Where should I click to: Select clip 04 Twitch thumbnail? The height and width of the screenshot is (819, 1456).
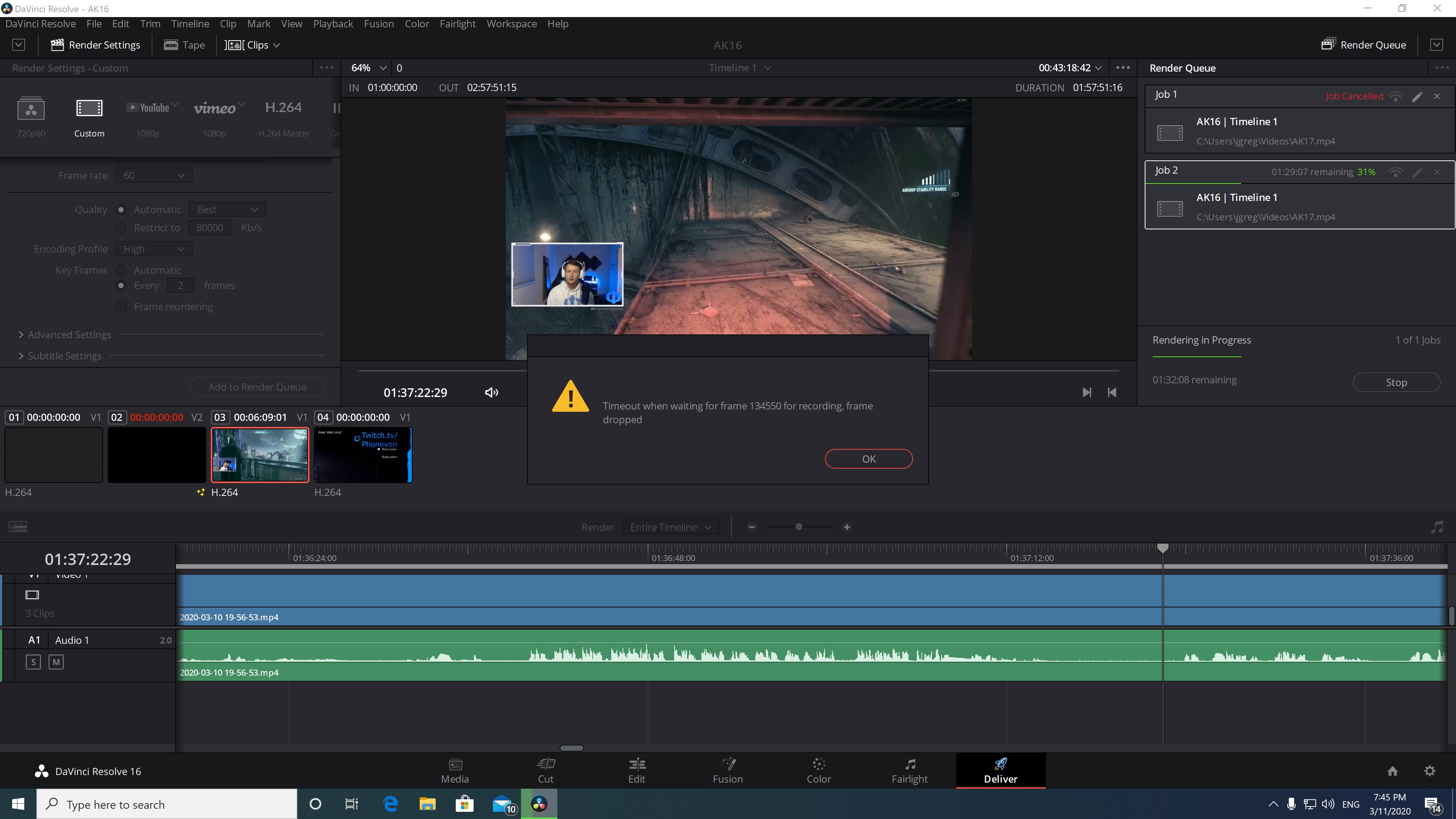pos(363,455)
